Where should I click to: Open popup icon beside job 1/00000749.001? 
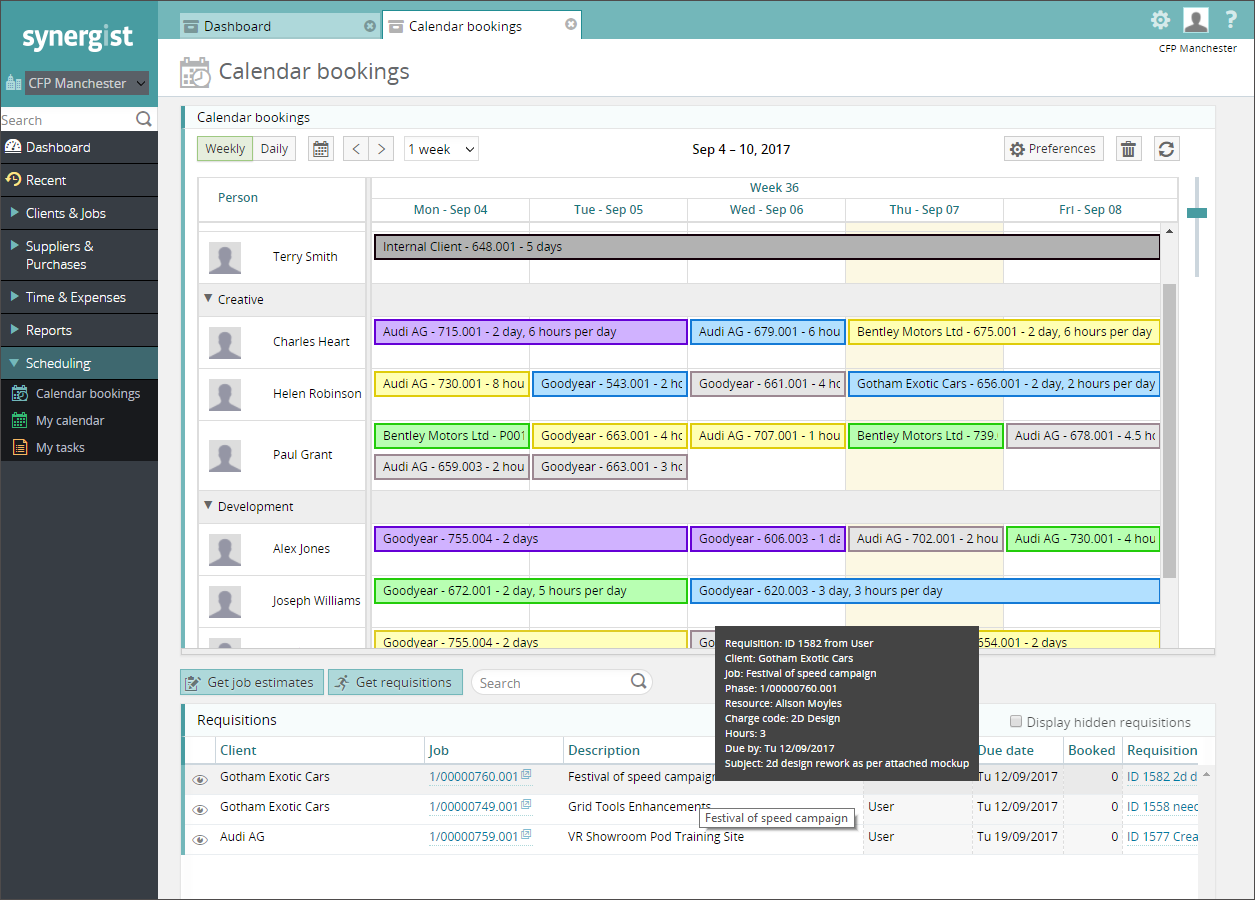pyautogui.click(x=526, y=806)
